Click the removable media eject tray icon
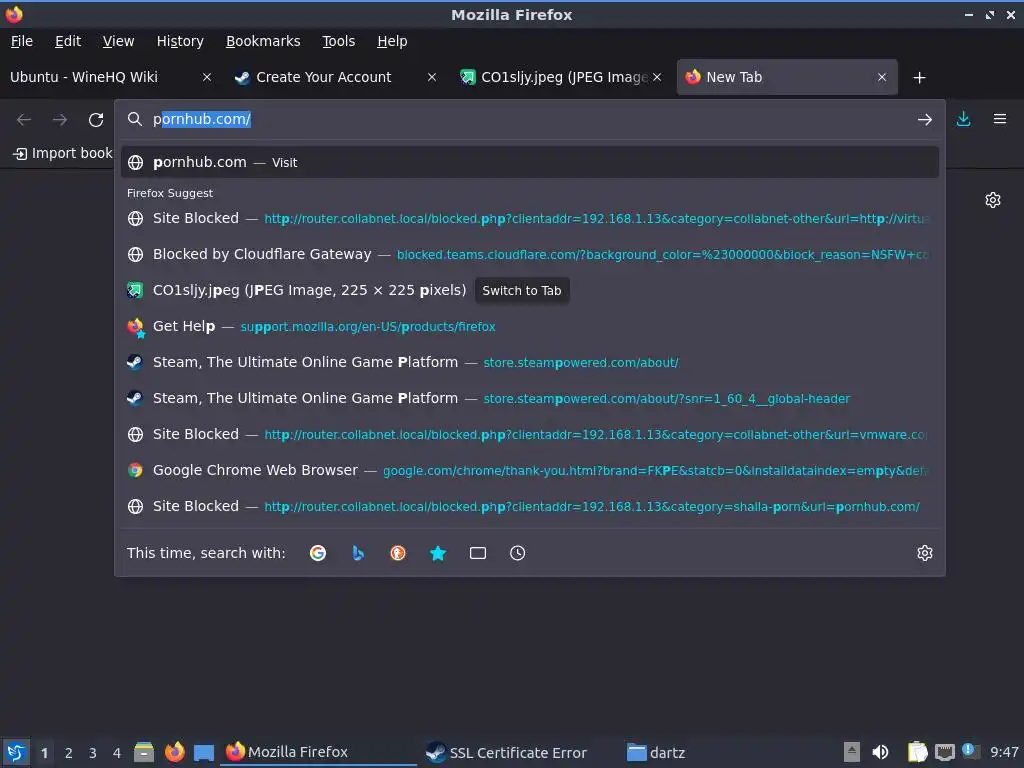Image resolution: width=1024 pixels, height=768 pixels. point(851,752)
